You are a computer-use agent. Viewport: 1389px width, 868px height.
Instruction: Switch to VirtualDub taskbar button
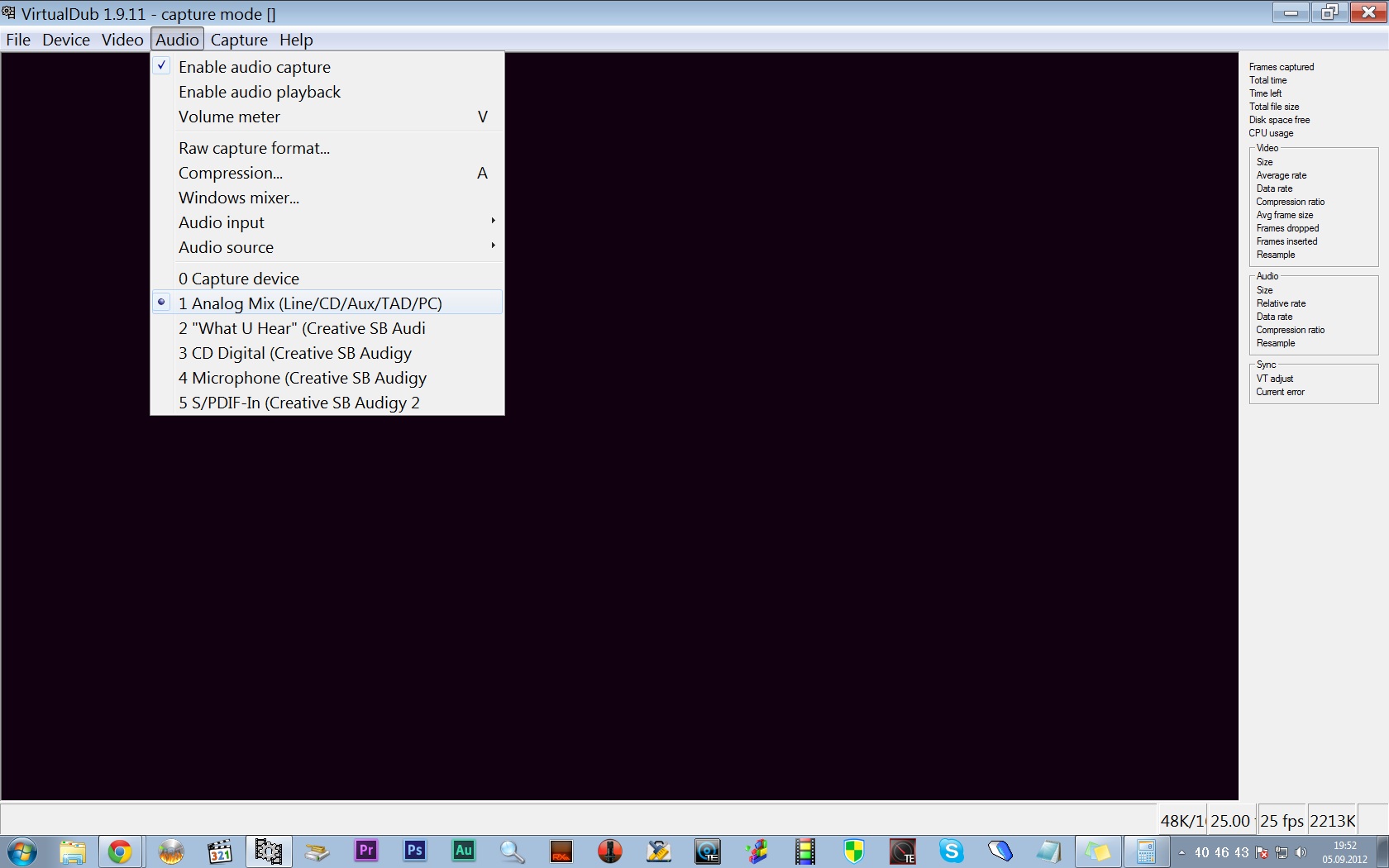point(269,851)
